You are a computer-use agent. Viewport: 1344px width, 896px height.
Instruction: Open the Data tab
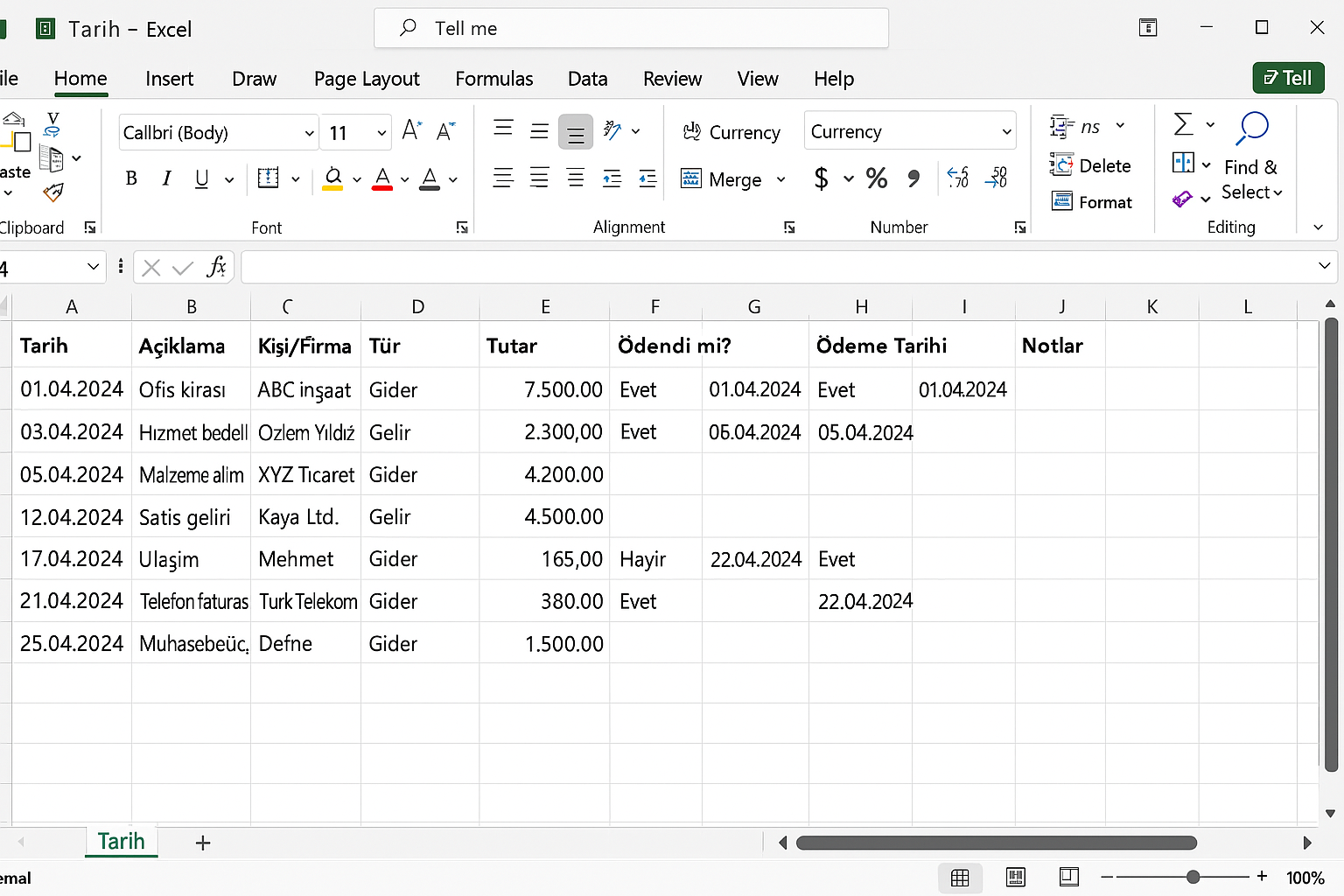(587, 79)
